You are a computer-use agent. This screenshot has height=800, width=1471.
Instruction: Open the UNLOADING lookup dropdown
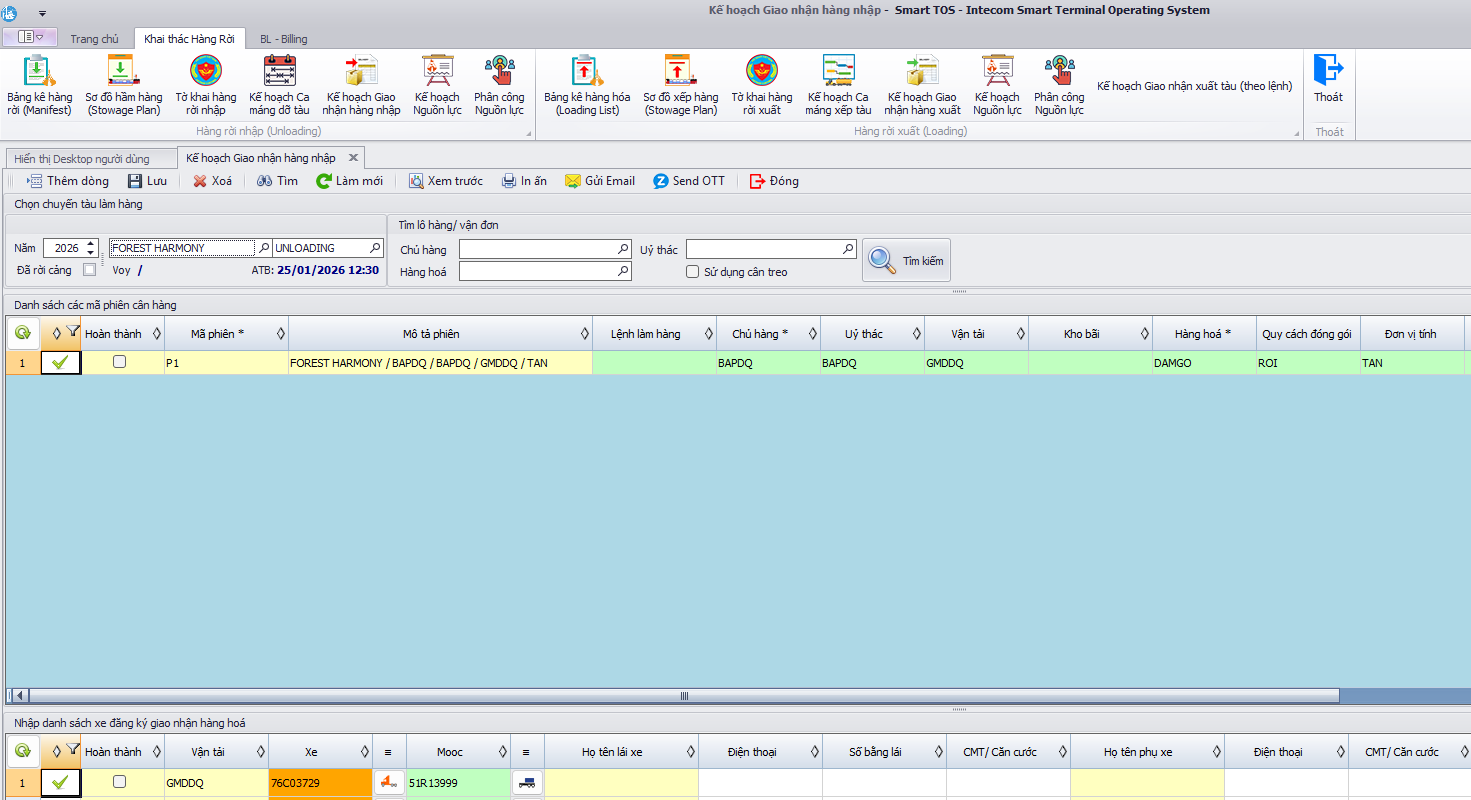pyautogui.click(x=375, y=248)
